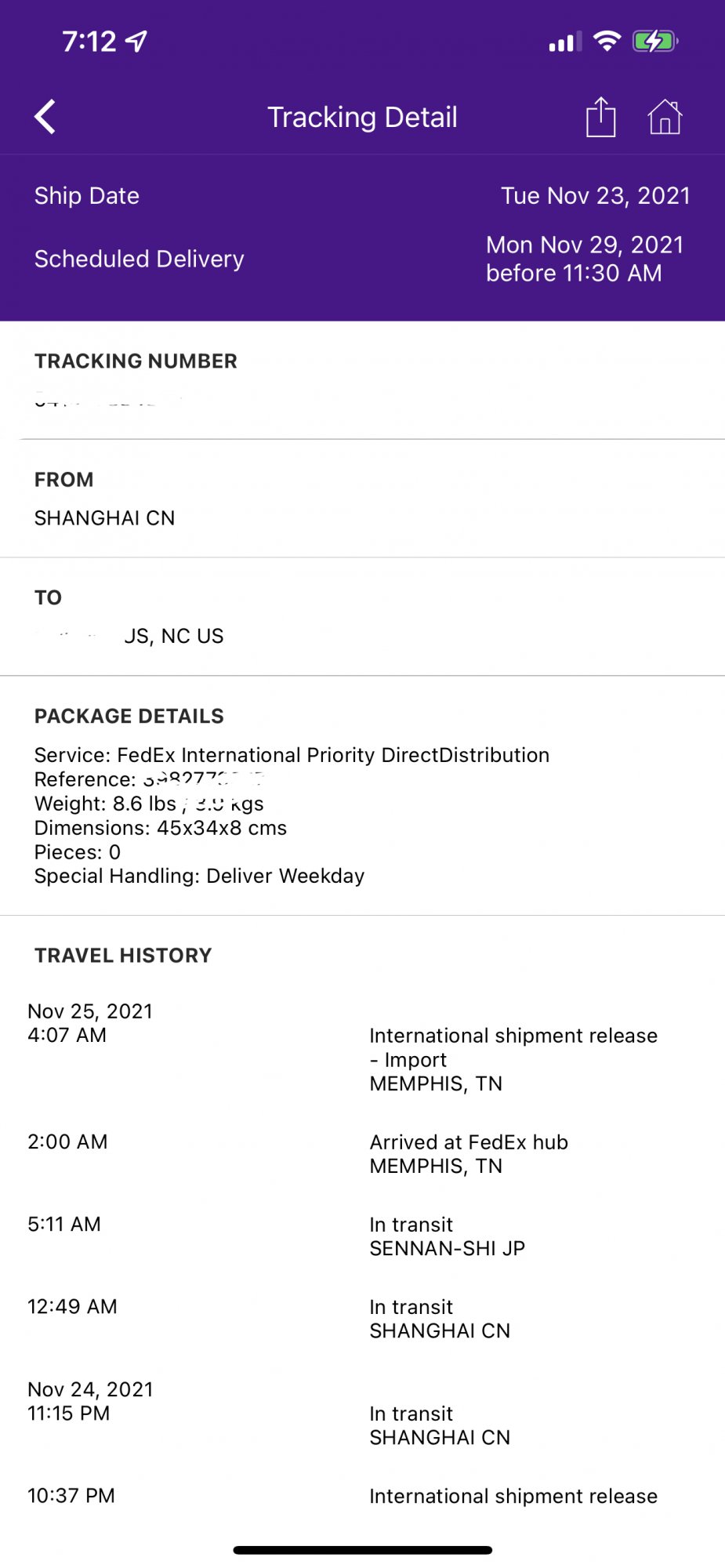Viewport: 725px width, 1568px height.
Task: Tap the 4:07 AM import release entry
Action: [x=513, y=1059]
